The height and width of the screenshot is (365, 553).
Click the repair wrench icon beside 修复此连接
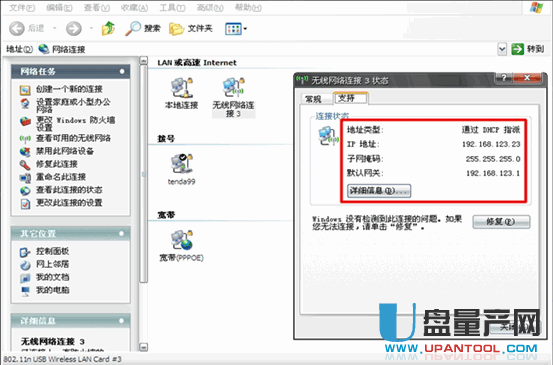pyautogui.click(x=25, y=165)
